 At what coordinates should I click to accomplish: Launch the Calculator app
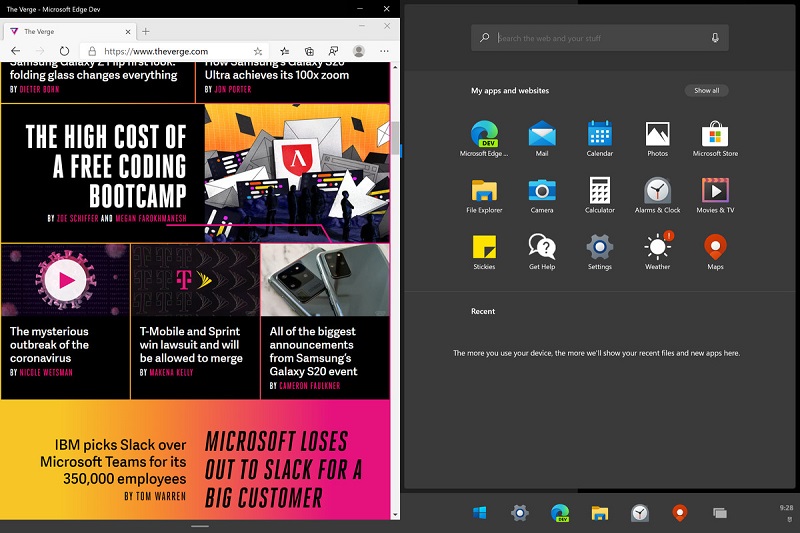[599, 195]
